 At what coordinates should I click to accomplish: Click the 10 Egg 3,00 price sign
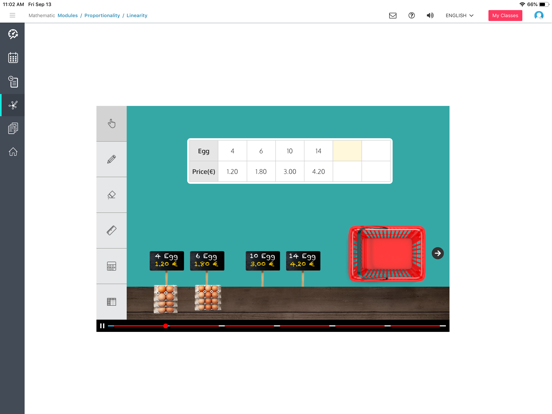tap(263, 261)
